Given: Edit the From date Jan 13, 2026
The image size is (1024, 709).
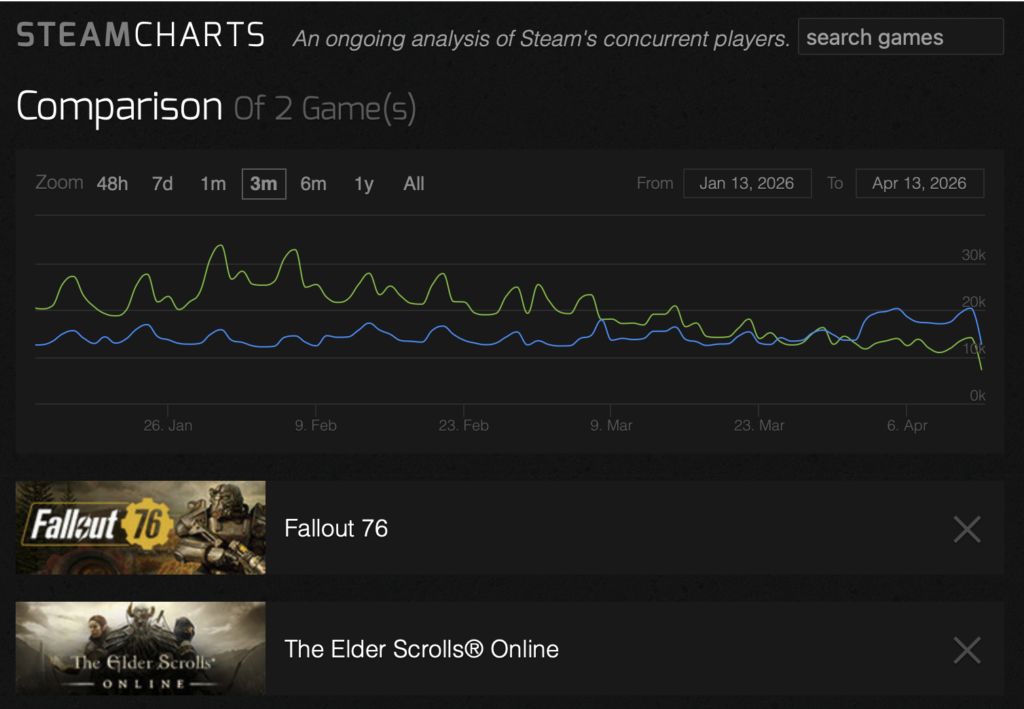Looking at the screenshot, I should coord(747,184).
